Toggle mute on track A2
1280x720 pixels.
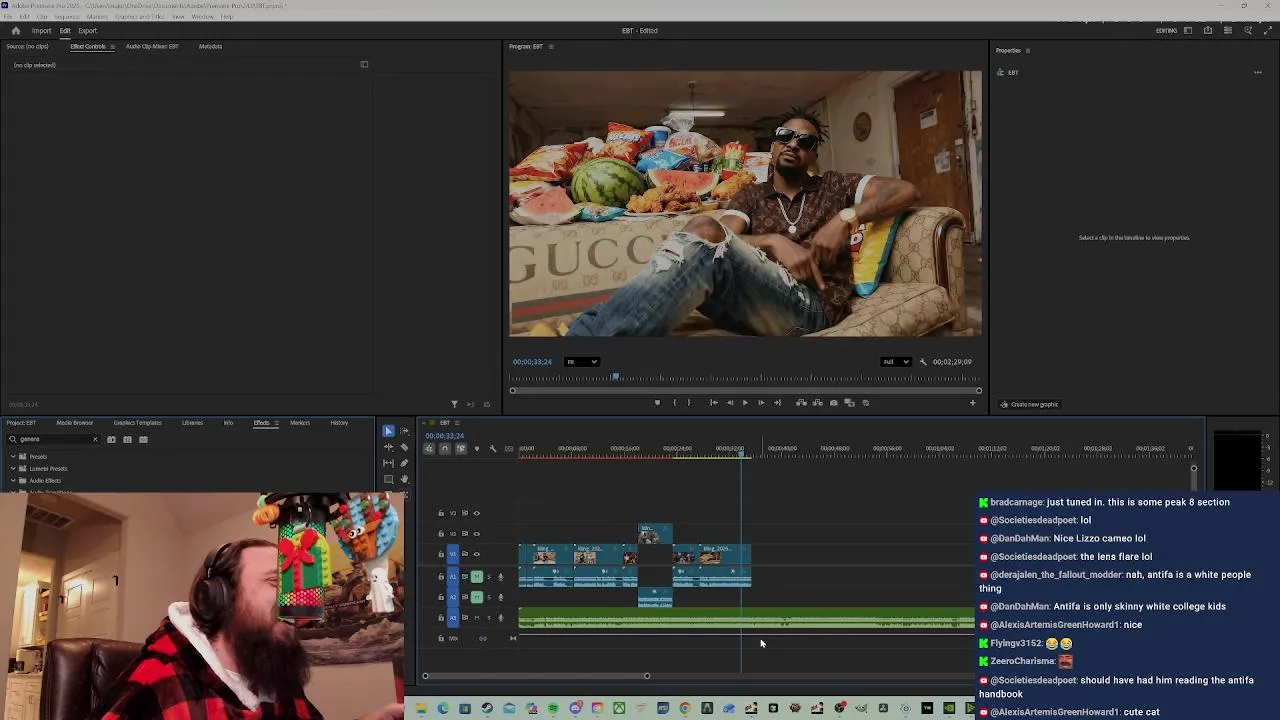(x=477, y=597)
